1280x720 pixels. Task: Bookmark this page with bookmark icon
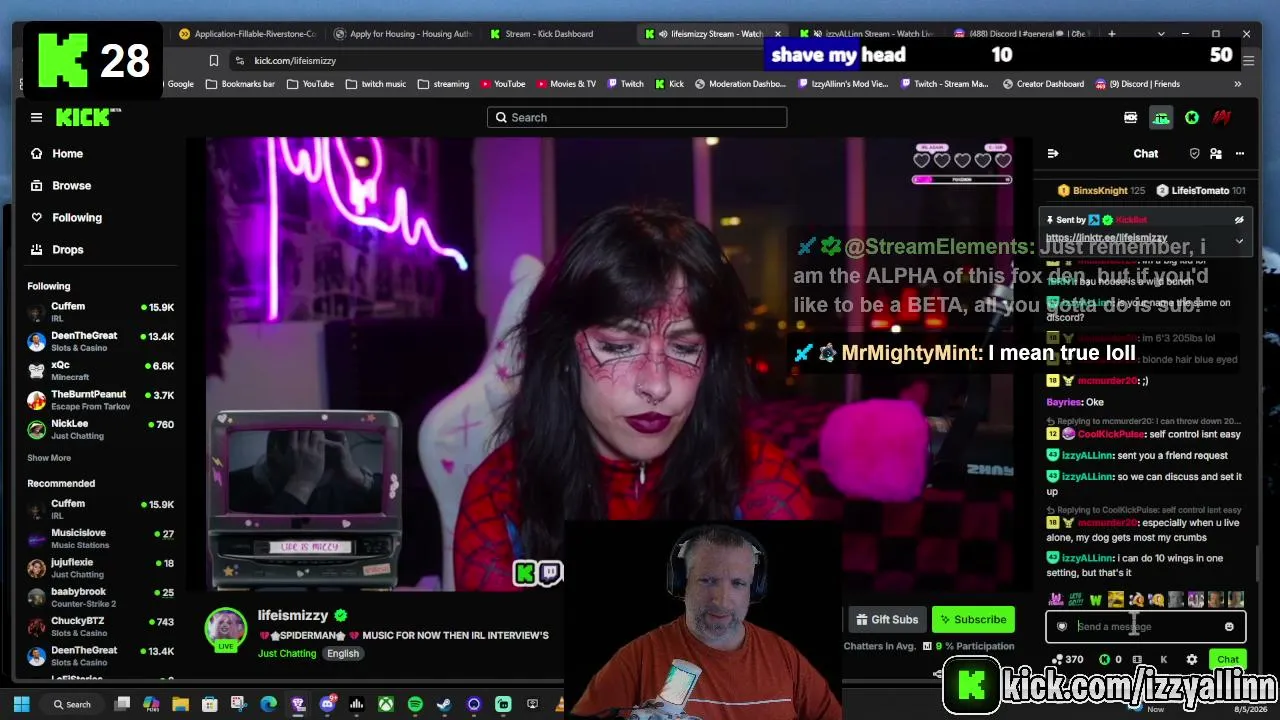point(213,61)
